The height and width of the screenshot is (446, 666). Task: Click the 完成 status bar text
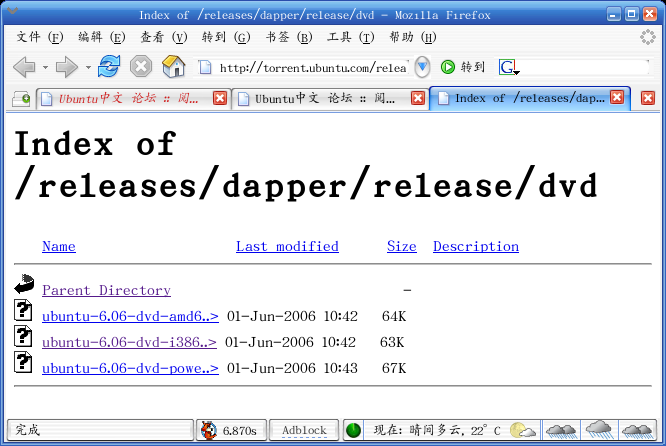click(x=28, y=430)
